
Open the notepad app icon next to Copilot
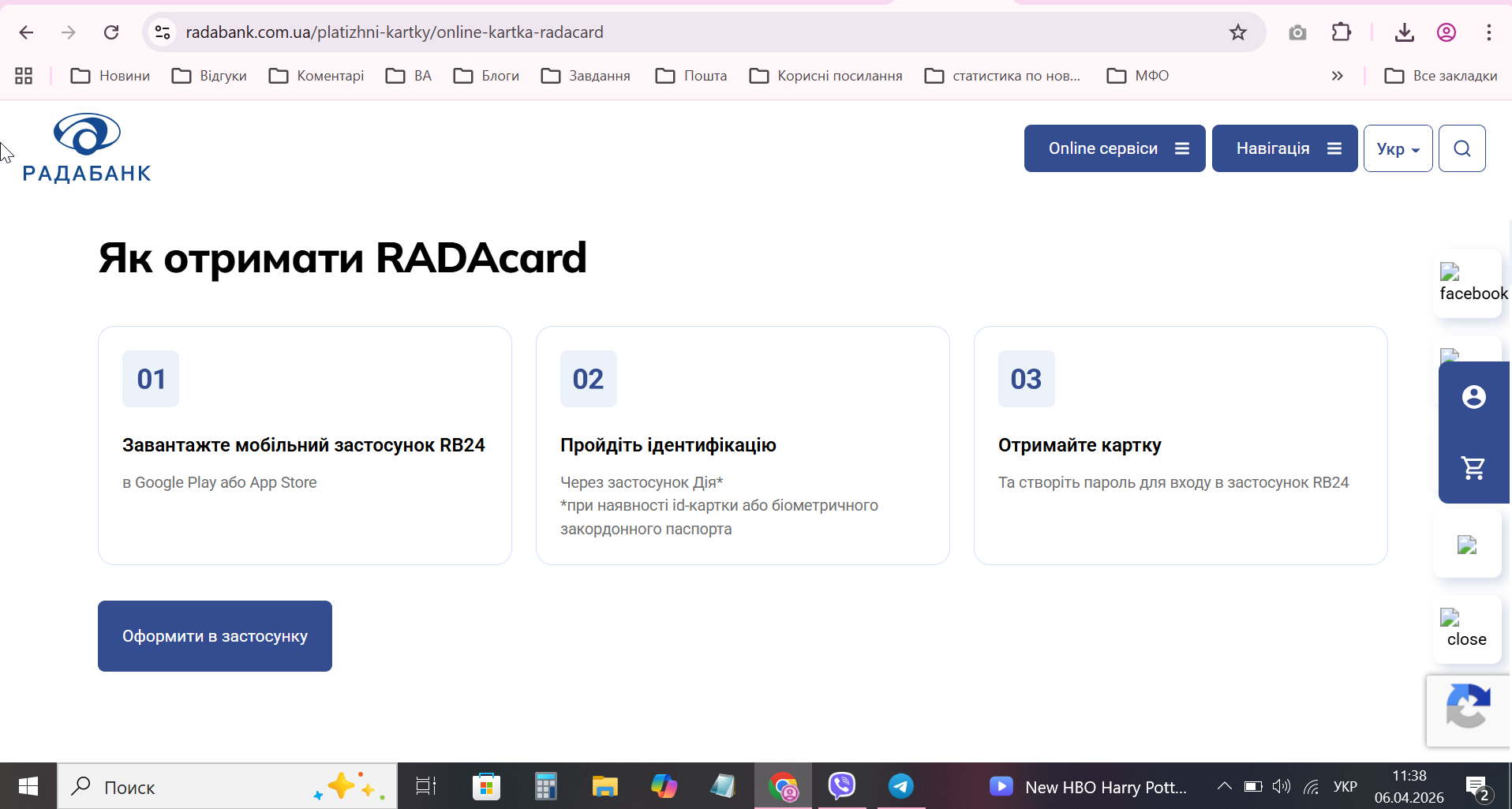point(723,786)
